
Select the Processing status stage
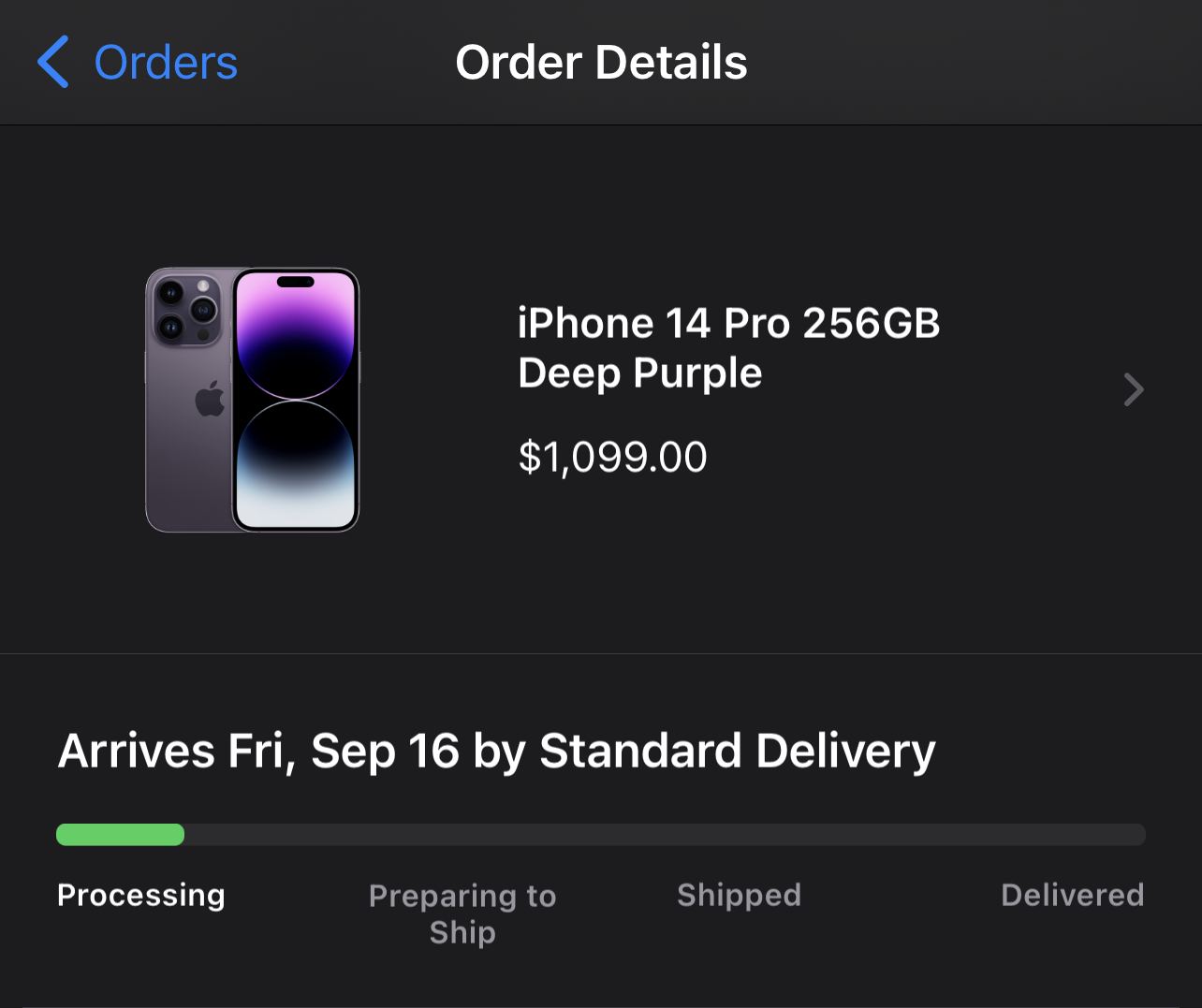coord(141,896)
